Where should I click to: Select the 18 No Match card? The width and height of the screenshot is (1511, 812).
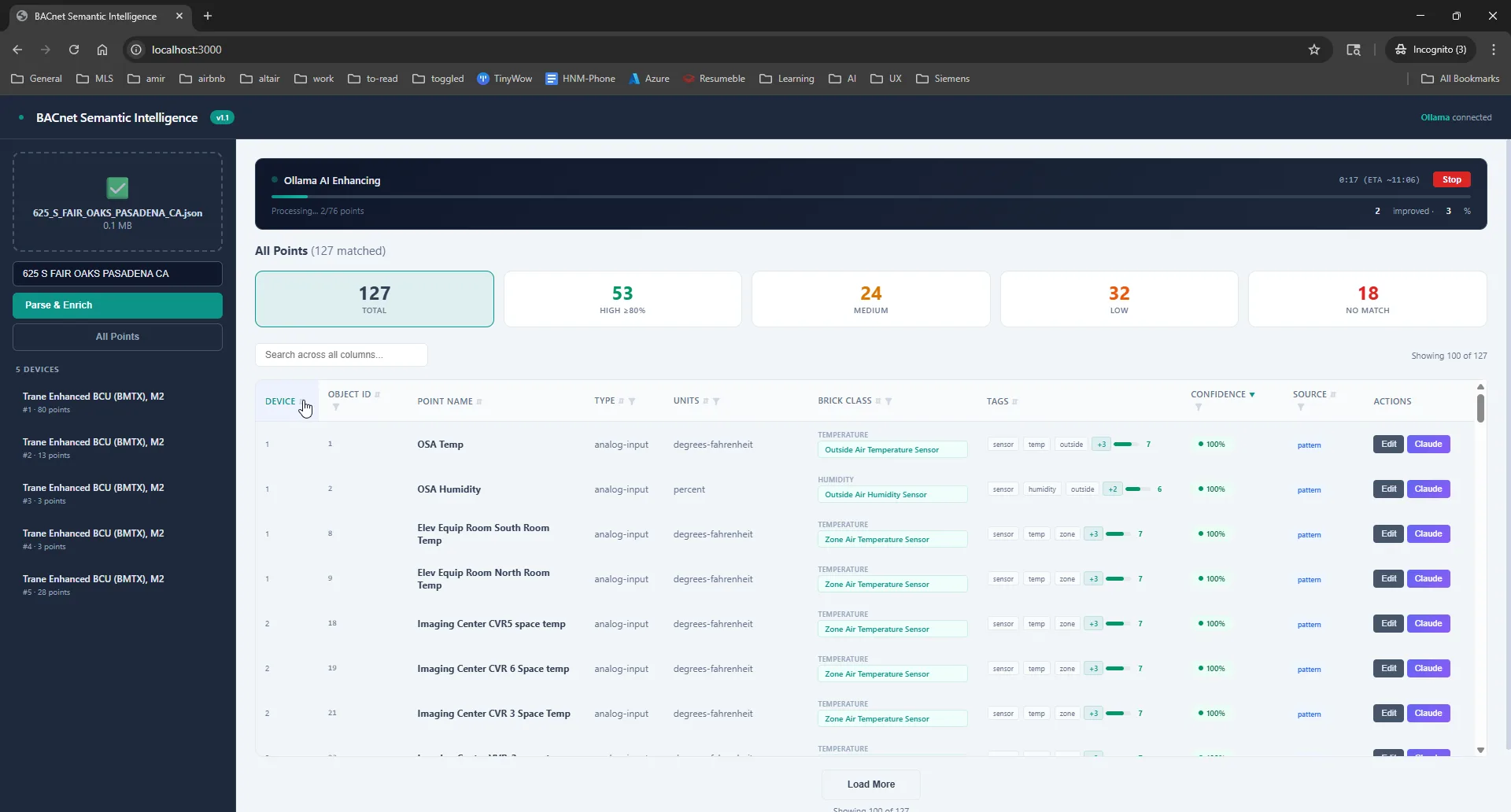pyautogui.click(x=1368, y=299)
